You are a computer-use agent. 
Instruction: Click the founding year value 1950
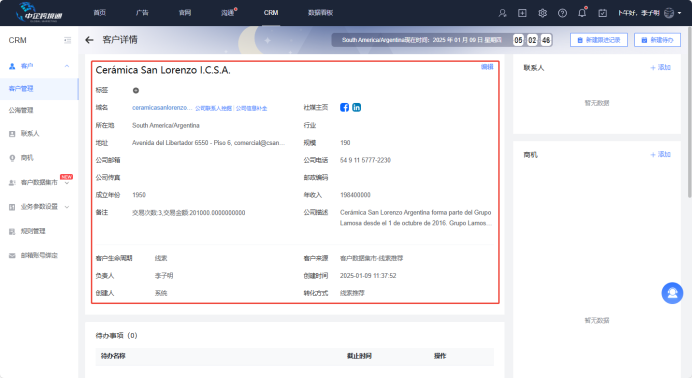coord(139,195)
